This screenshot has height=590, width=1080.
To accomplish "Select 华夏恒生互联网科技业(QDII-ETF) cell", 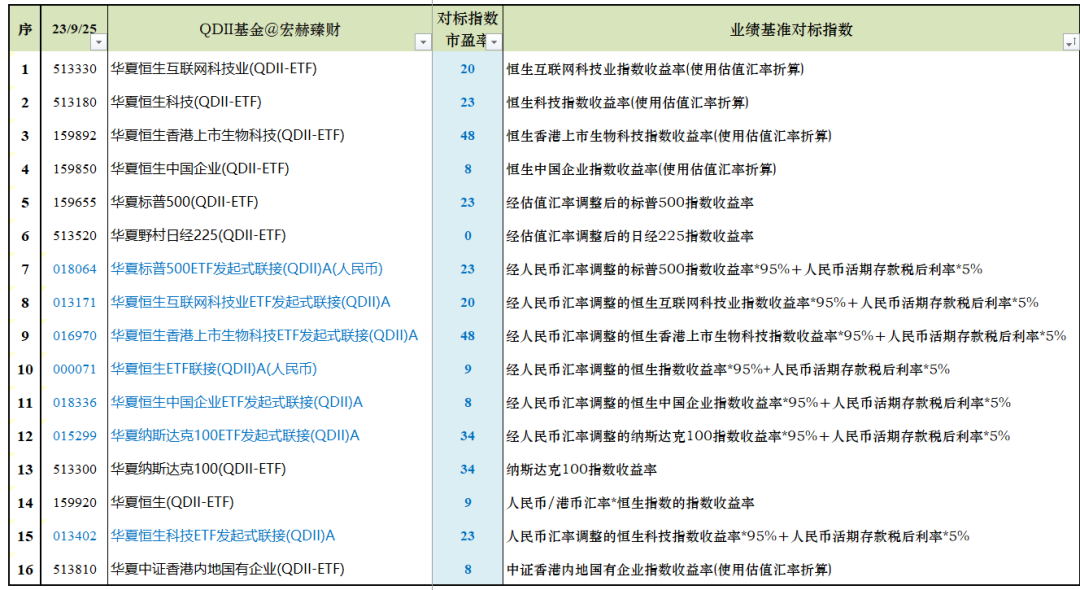I will tap(270, 69).
